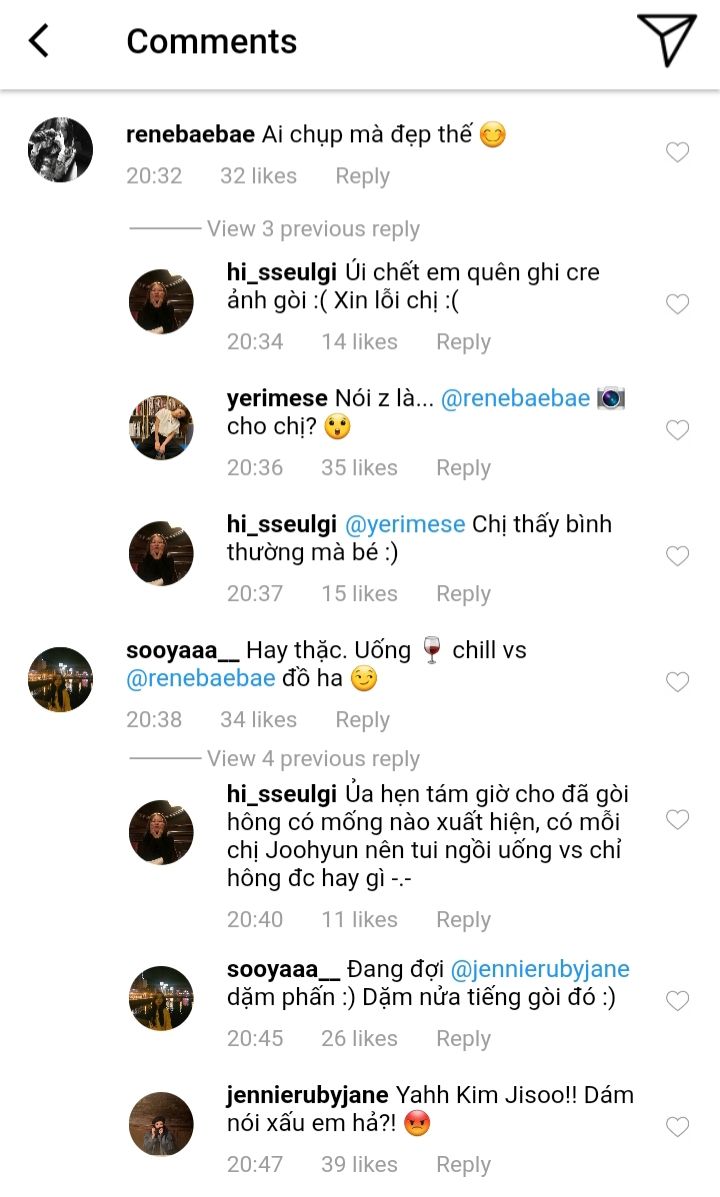720x1197 pixels.
Task: Tap heart on sooyaaa__'s wine chill comment
Action: coord(678,682)
